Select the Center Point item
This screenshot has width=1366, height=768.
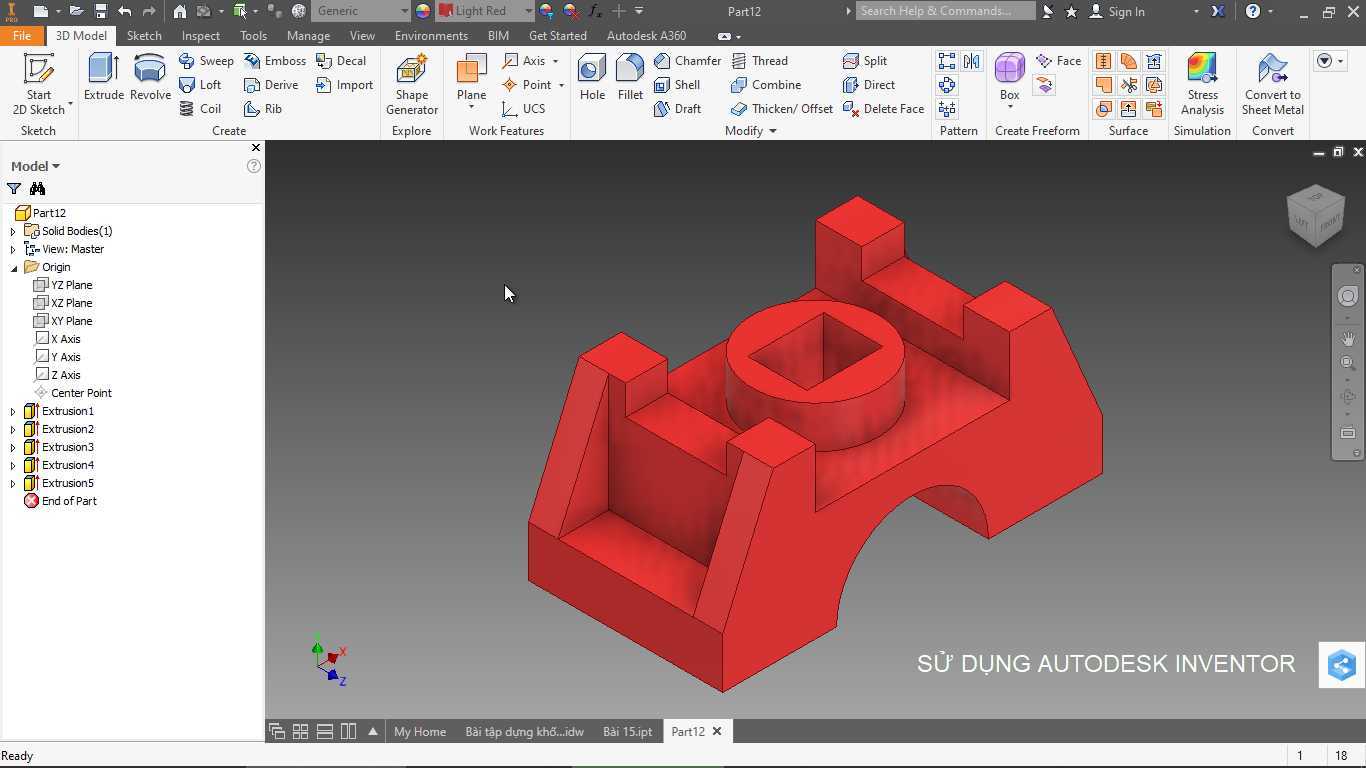[x=73, y=393]
